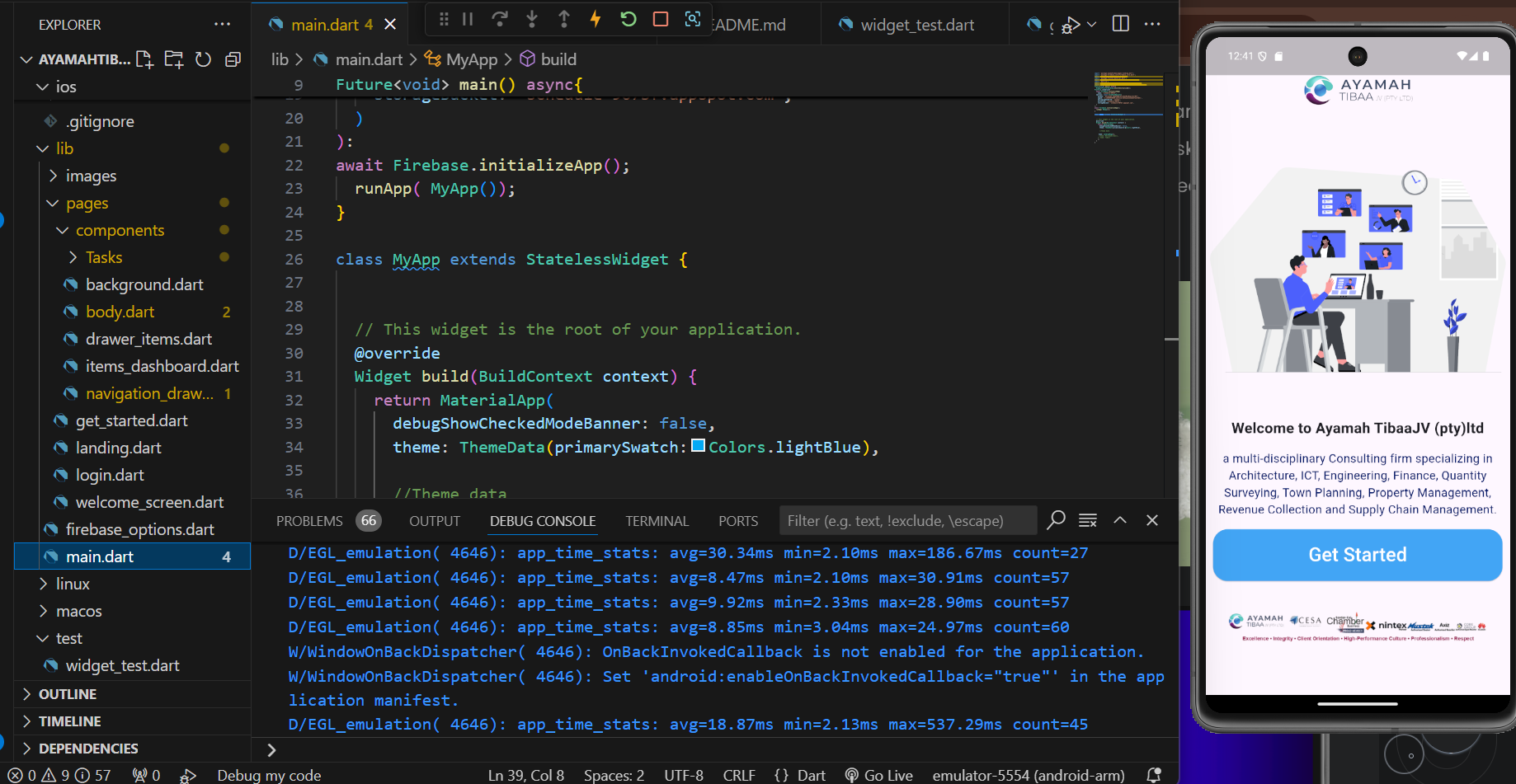The width and height of the screenshot is (1516, 784).
Task: Collapse the components folder
Action: (x=63, y=230)
